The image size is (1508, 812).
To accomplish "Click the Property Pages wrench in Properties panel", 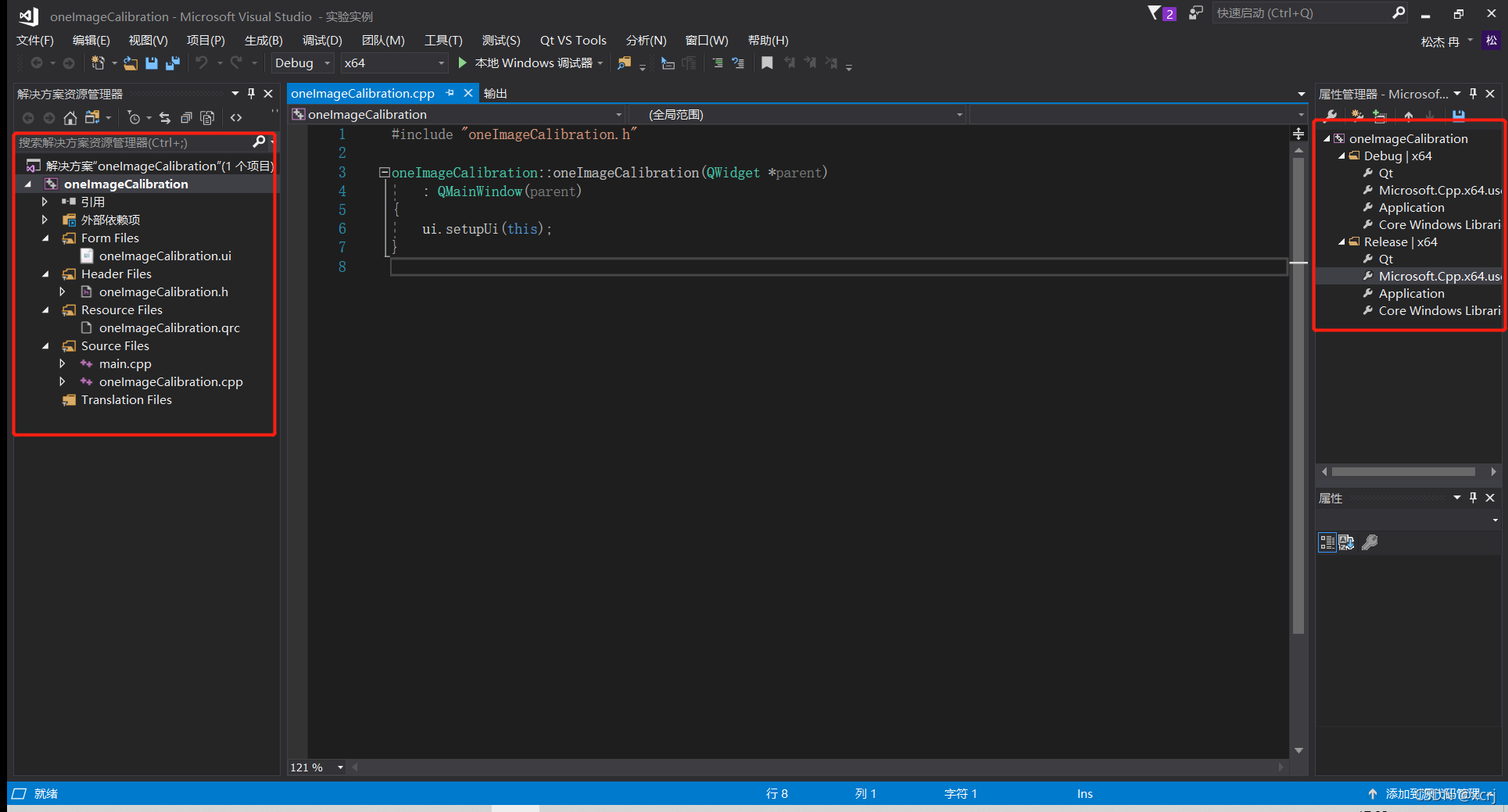I will point(1370,542).
